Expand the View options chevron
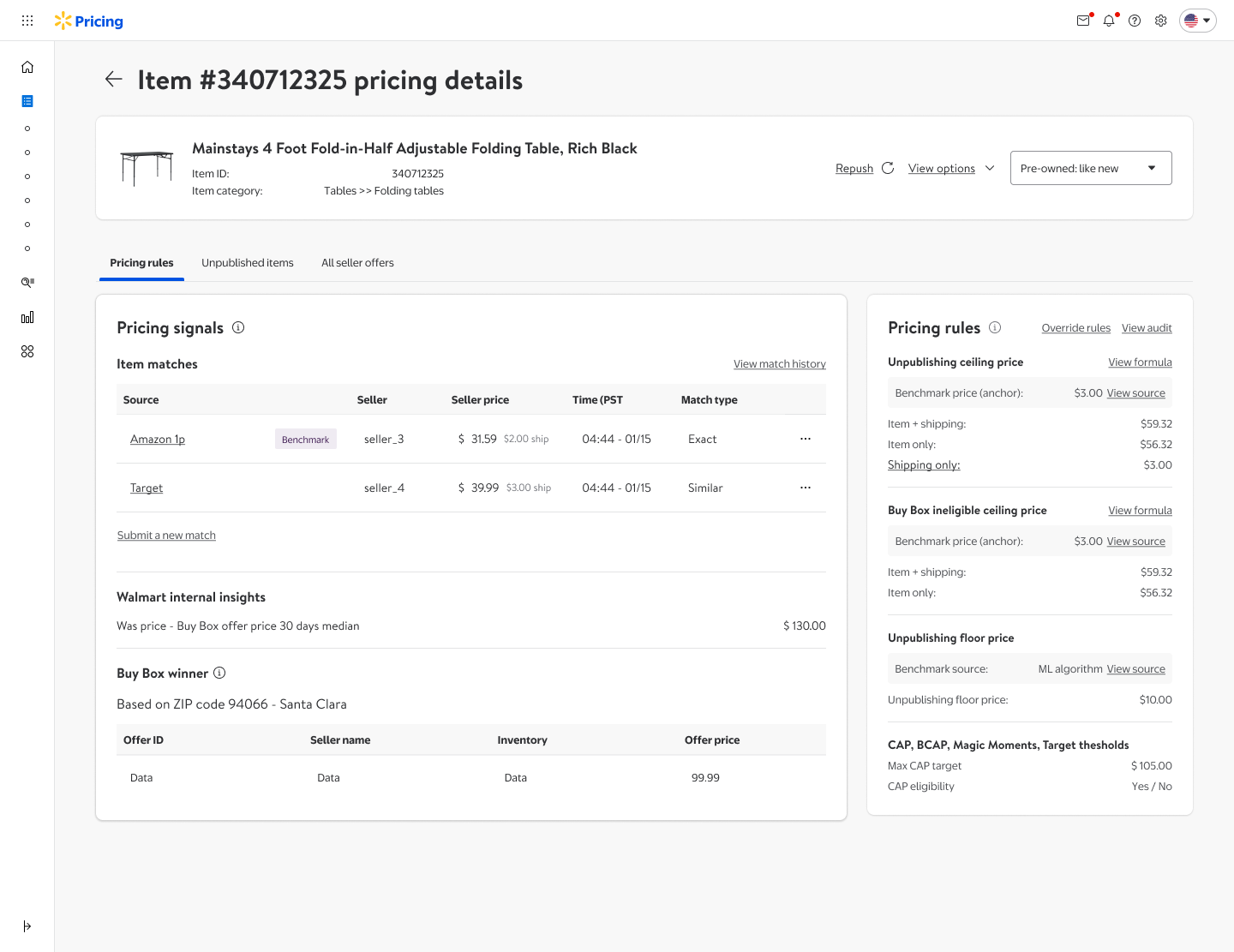Viewport: 1234px width, 952px height. (990, 168)
